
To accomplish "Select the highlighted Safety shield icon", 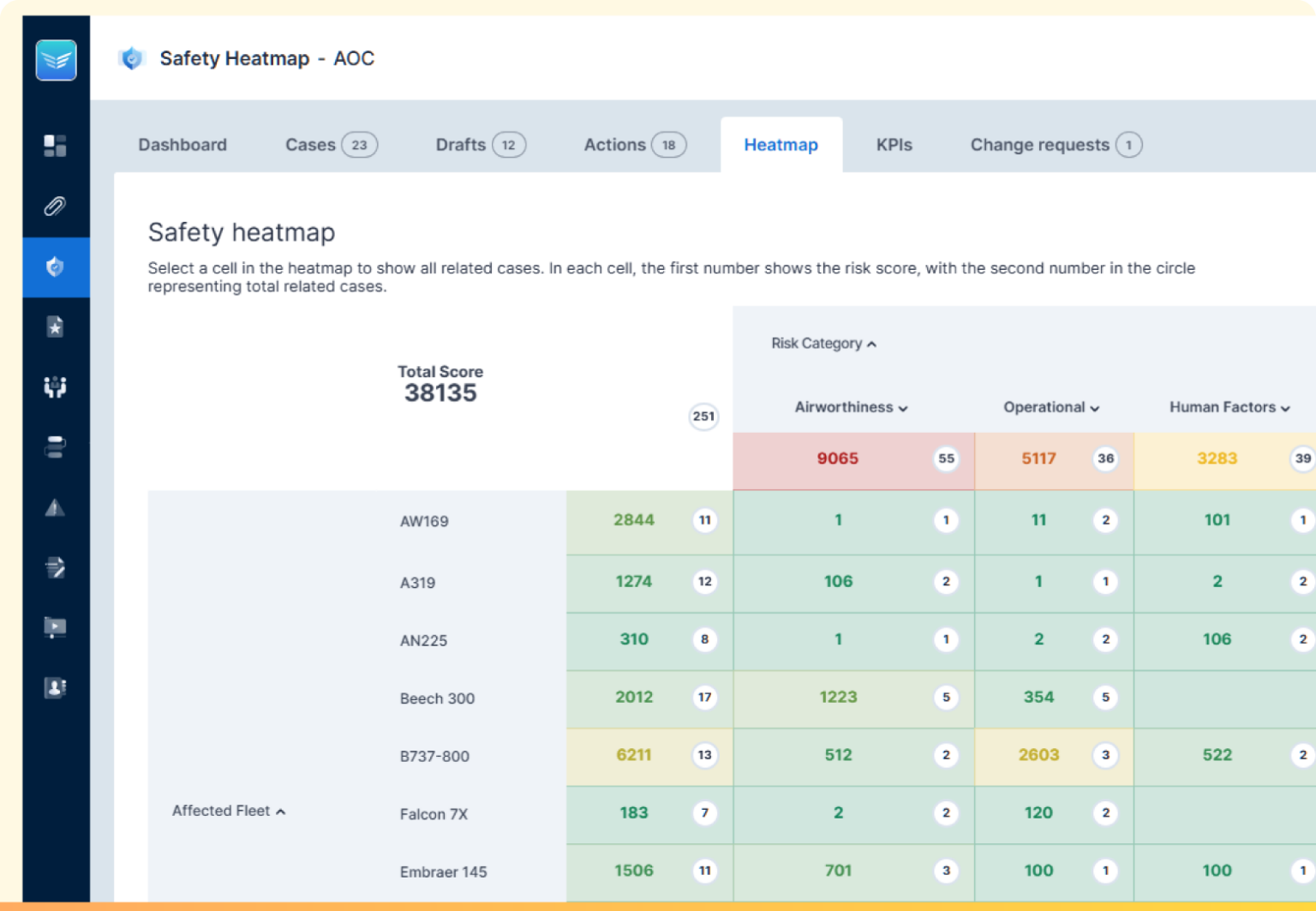I will [x=56, y=267].
